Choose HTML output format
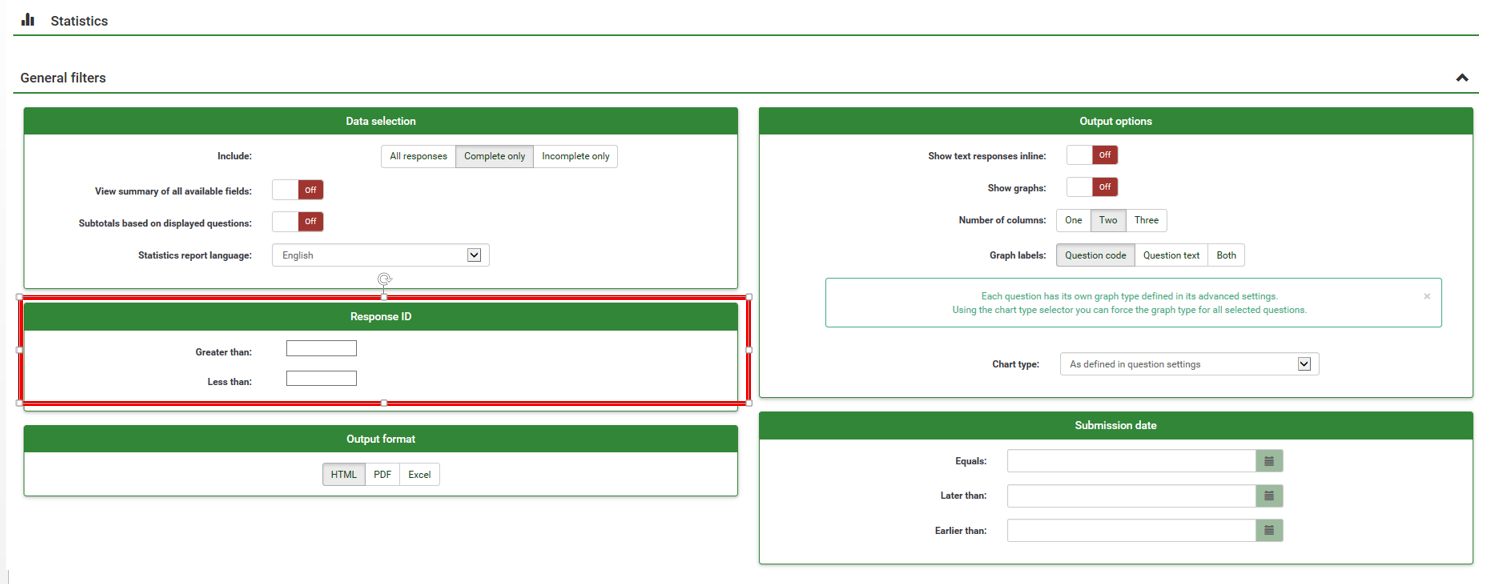 coord(344,474)
